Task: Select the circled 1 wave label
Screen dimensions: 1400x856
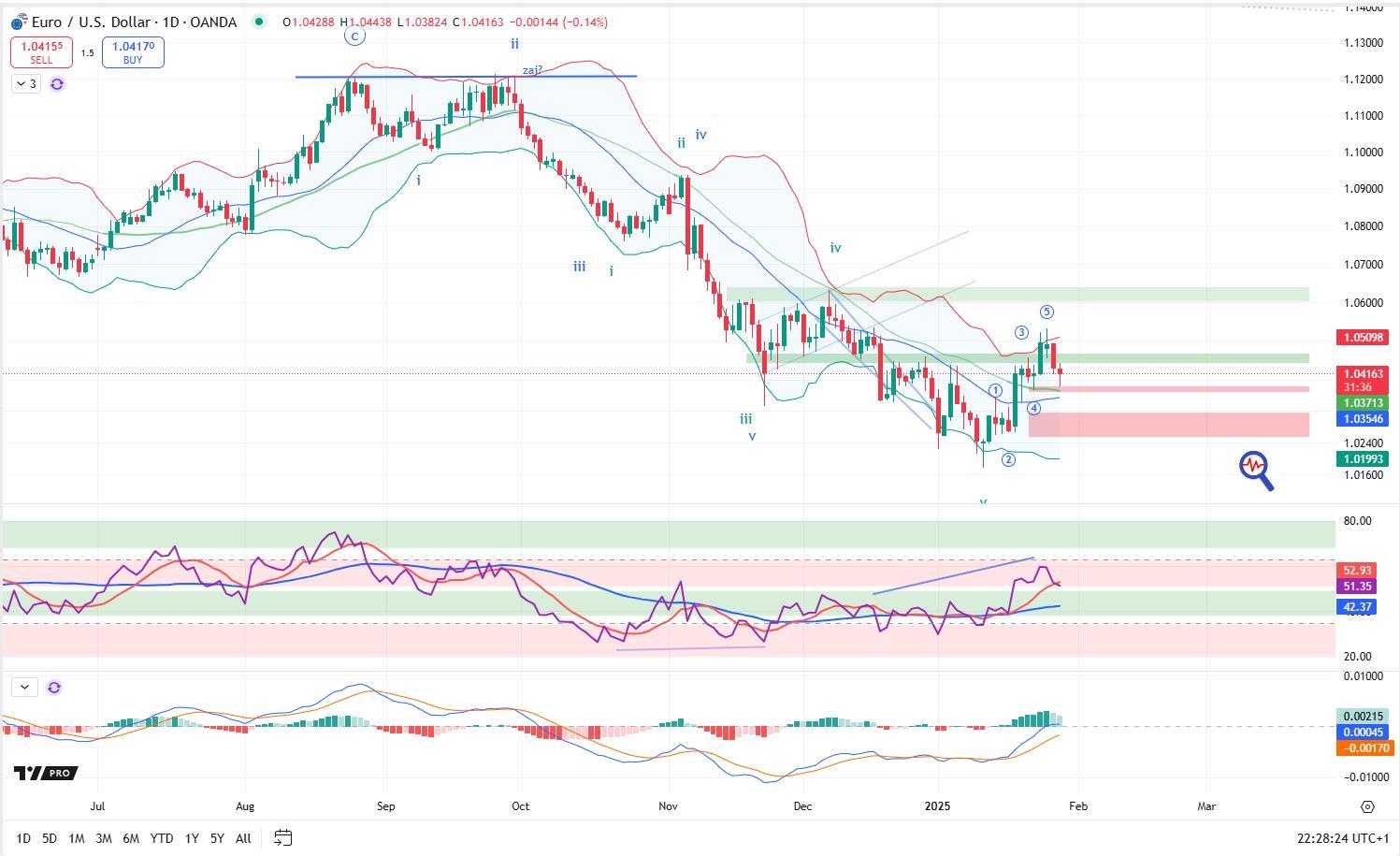Action: [x=996, y=391]
